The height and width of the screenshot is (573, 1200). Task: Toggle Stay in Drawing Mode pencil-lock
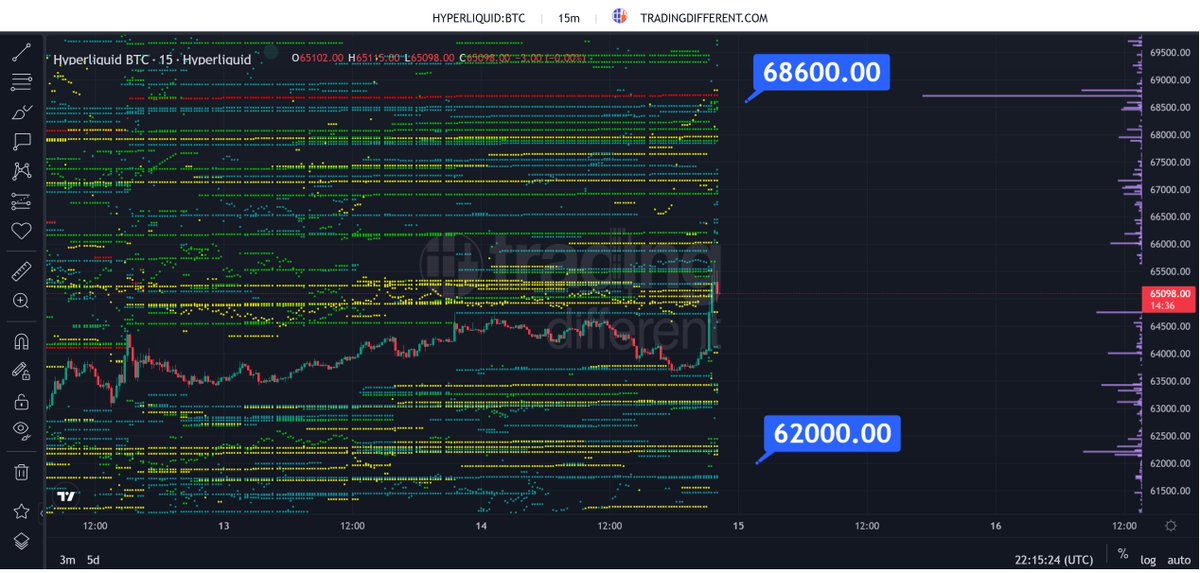point(21,371)
